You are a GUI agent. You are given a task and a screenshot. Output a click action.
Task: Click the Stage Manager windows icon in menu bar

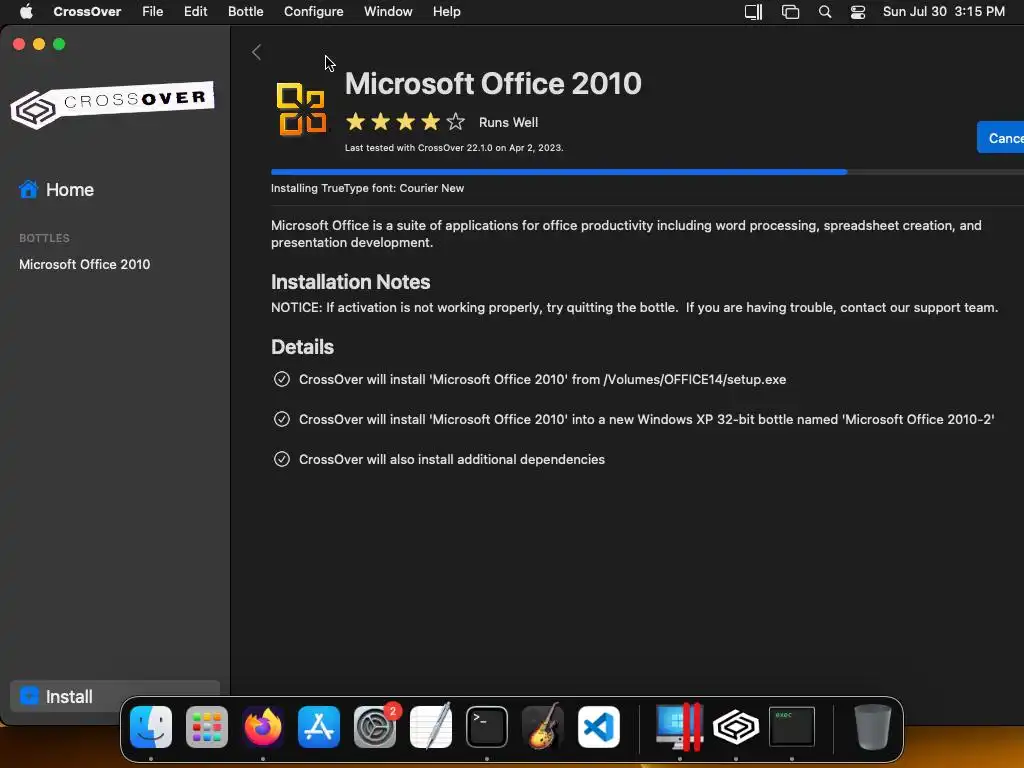coord(790,12)
